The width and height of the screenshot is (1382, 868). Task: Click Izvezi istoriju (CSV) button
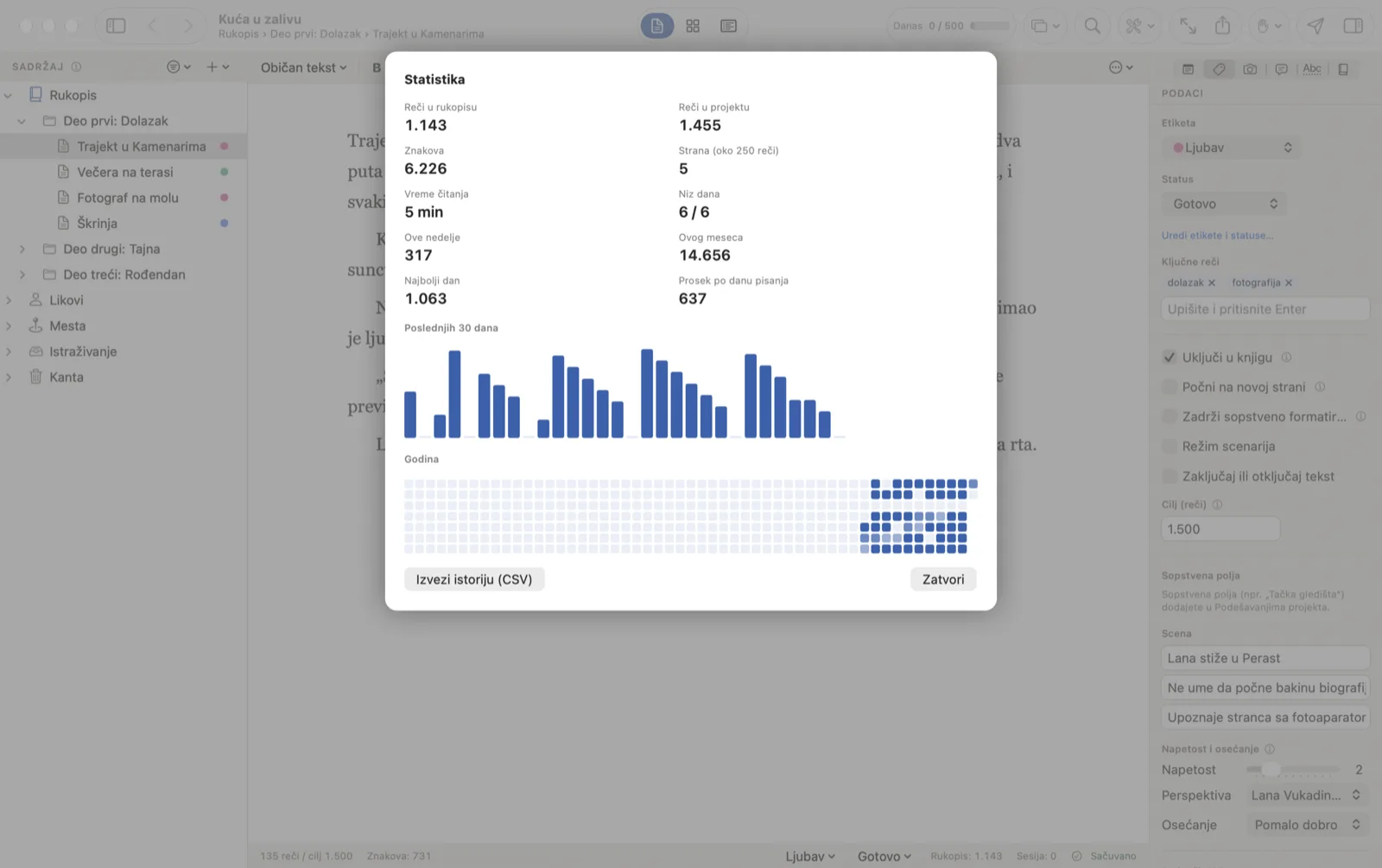click(x=474, y=580)
